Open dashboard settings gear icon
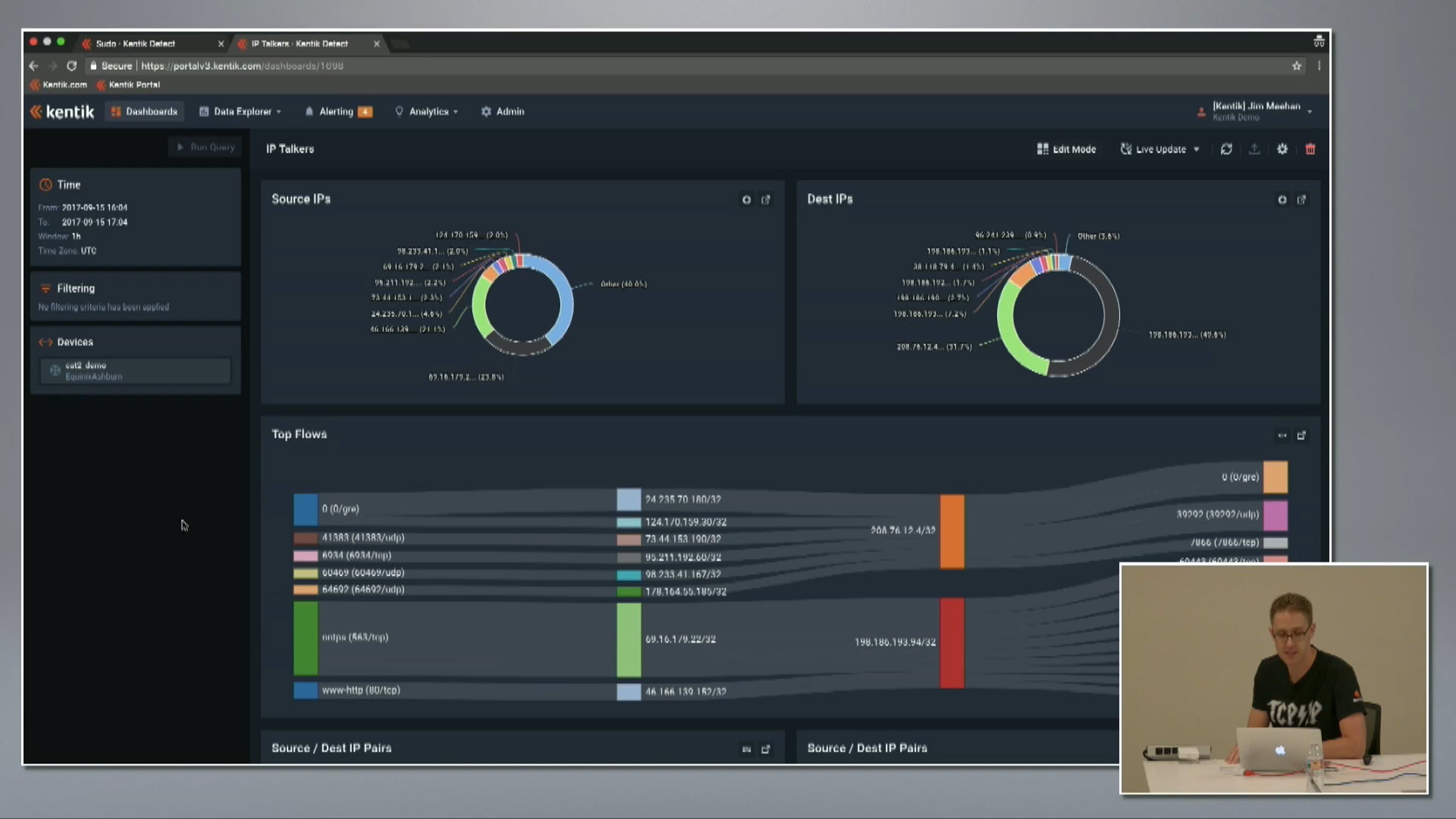Viewport: 1456px width, 819px height. (x=1282, y=149)
